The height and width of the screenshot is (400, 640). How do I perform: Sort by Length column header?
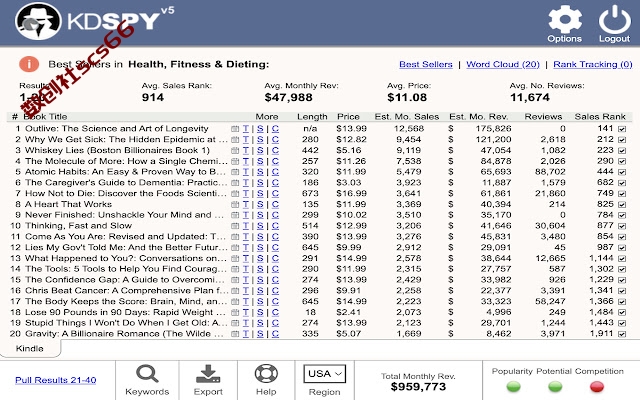pyautogui.click(x=312, y=117)
